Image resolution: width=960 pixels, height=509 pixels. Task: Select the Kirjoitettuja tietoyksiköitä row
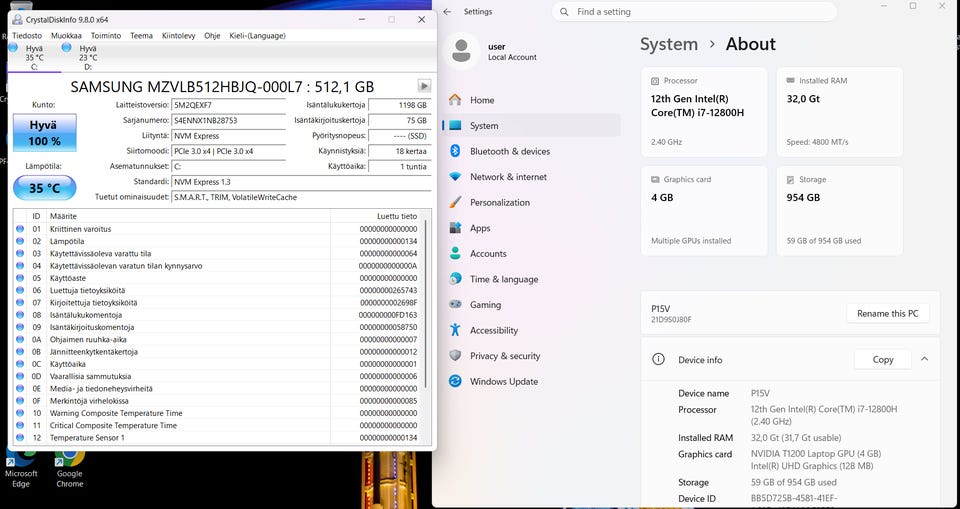coord(218,303)
